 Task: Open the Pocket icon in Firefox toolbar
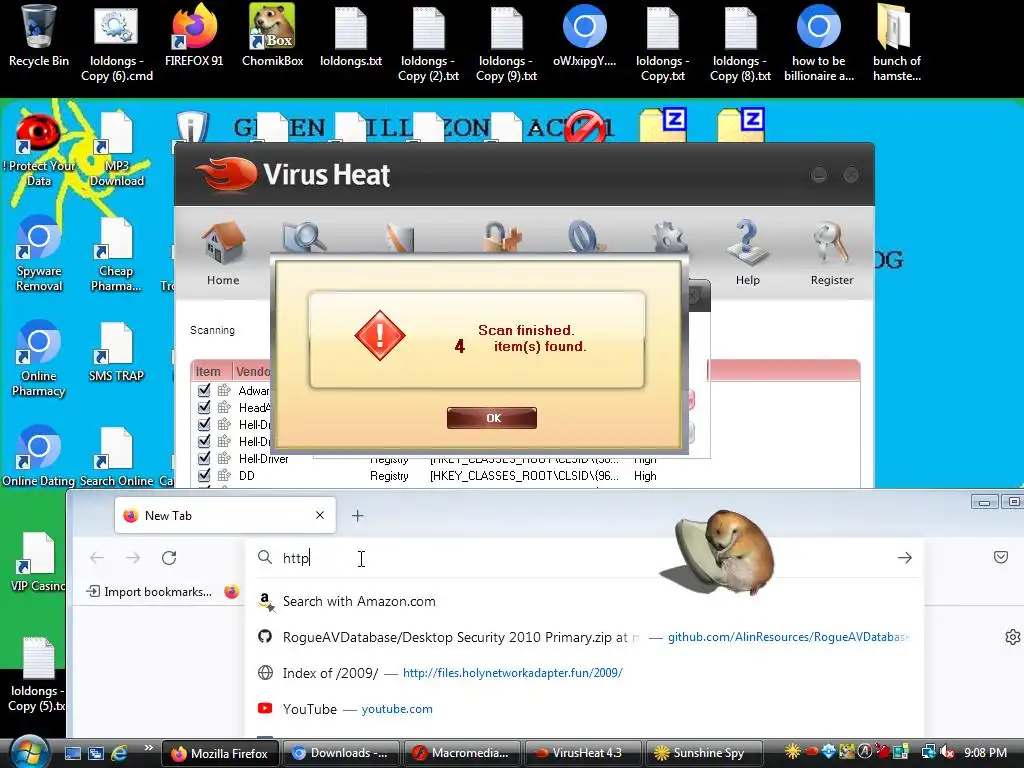1000,557
